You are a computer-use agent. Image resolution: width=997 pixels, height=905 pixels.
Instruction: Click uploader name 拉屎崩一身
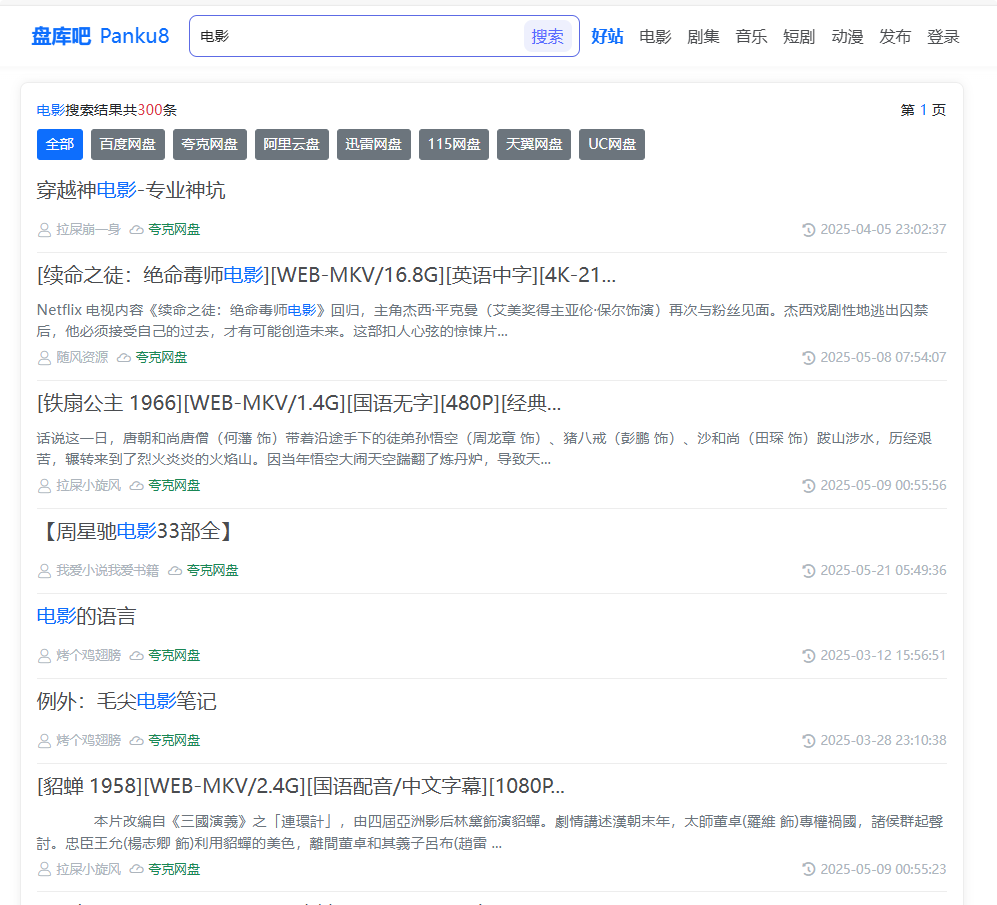coord(88,230)
